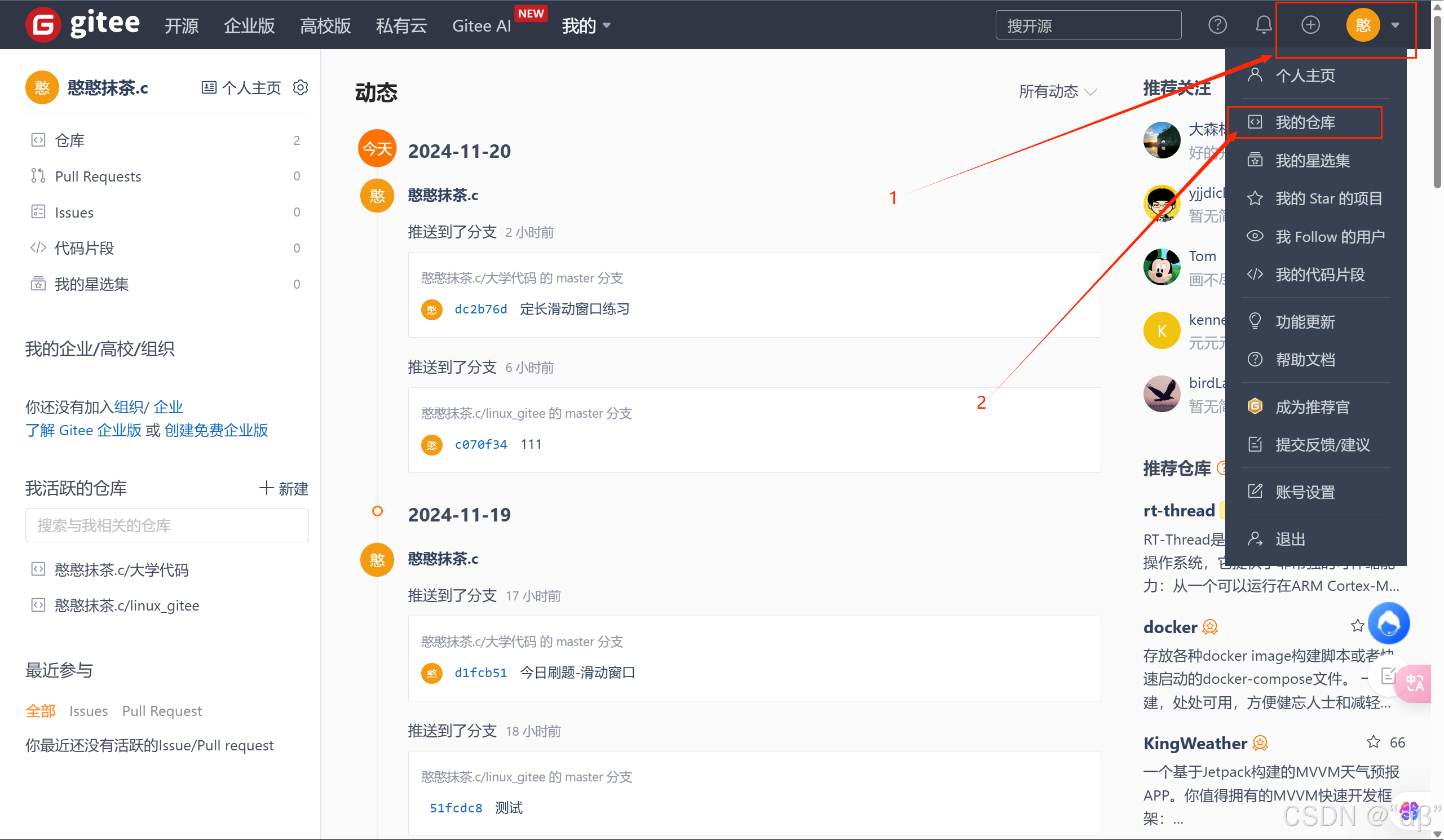Image resolution: width=1444 pixels, height=840 pixels.
Task: Expand the 我的 dropdown in the top navigation
Action: pyautogui.click(x=586, y=25)
